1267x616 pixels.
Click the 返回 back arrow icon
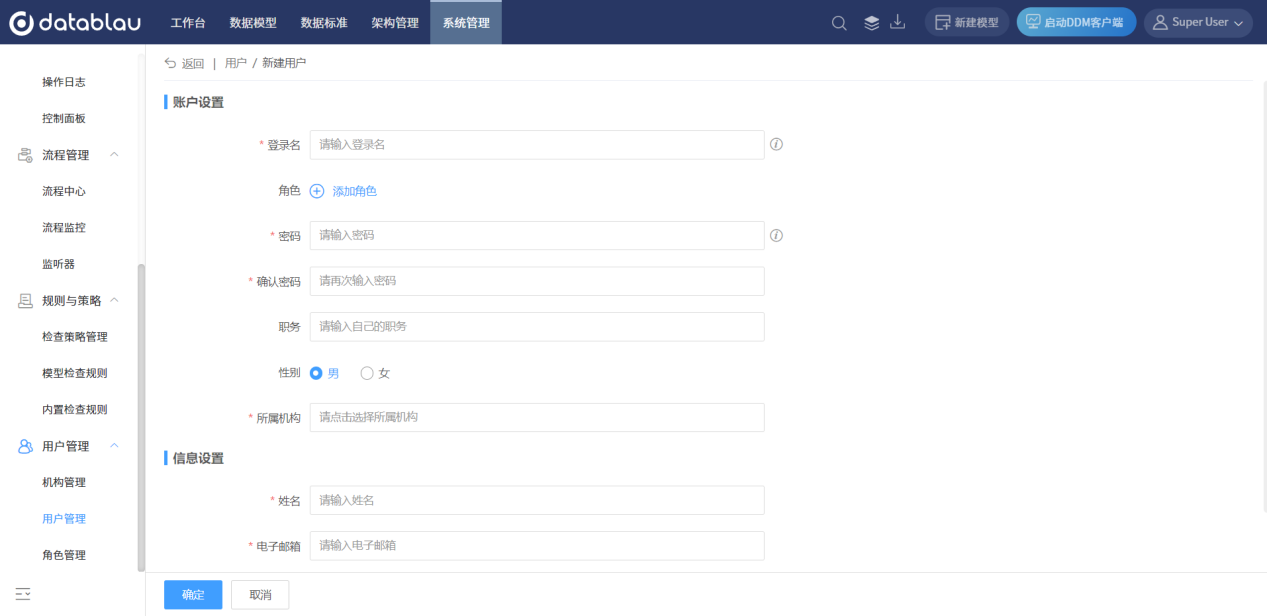(170, 63)
